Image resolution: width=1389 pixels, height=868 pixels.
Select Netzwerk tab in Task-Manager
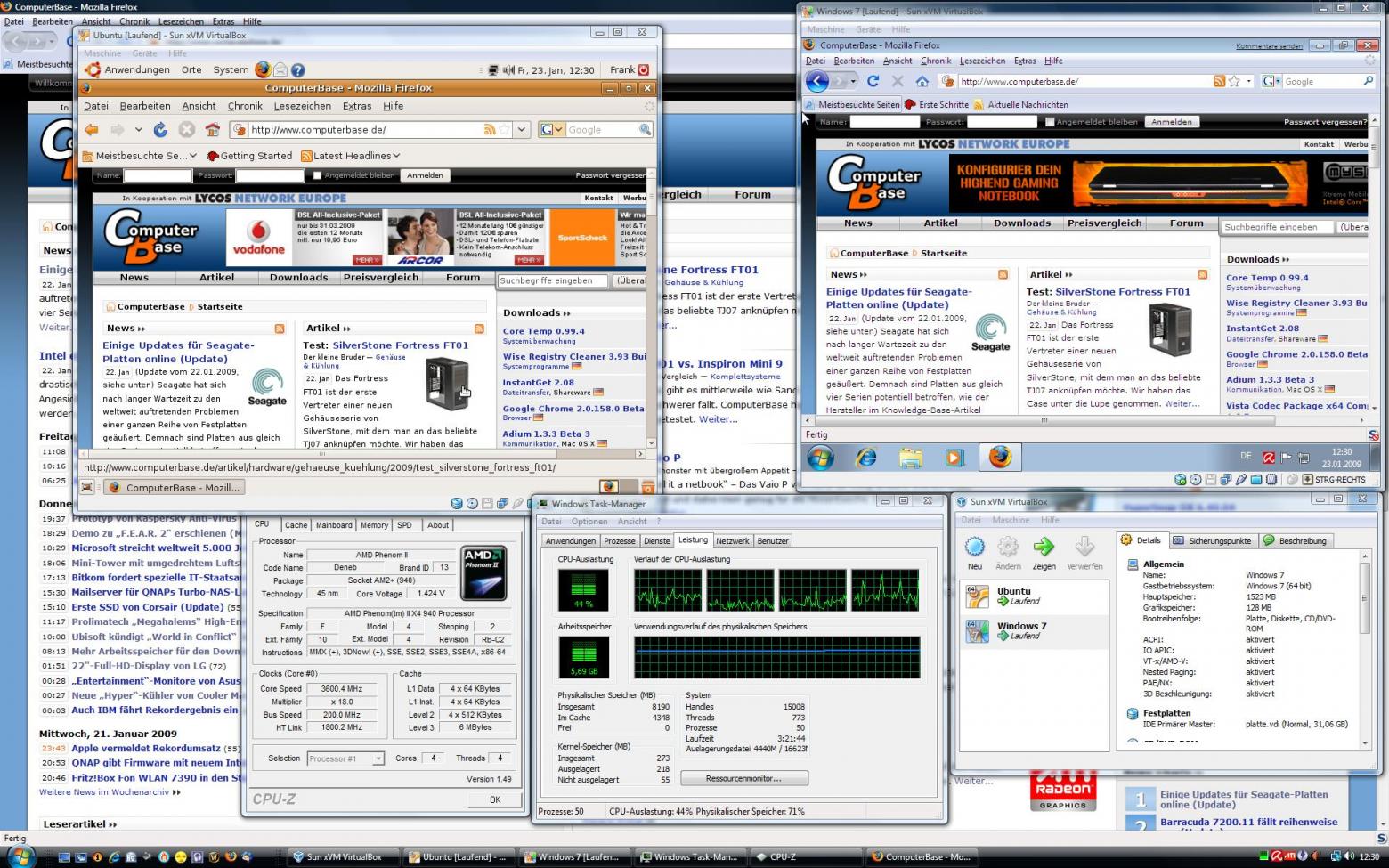(x=732, y=541)
